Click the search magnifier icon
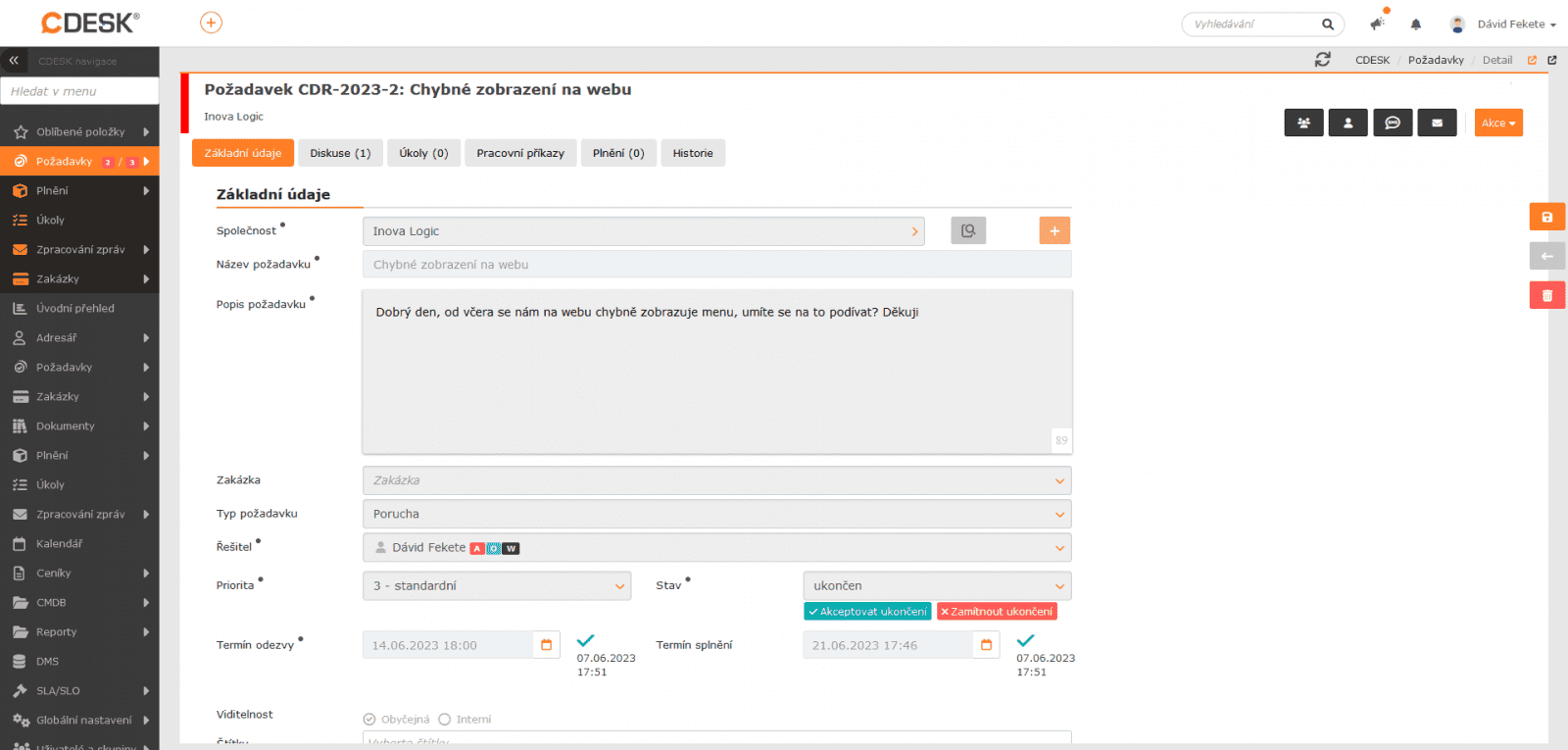Screen dimensions: 1568x750 click(1328, 25)
